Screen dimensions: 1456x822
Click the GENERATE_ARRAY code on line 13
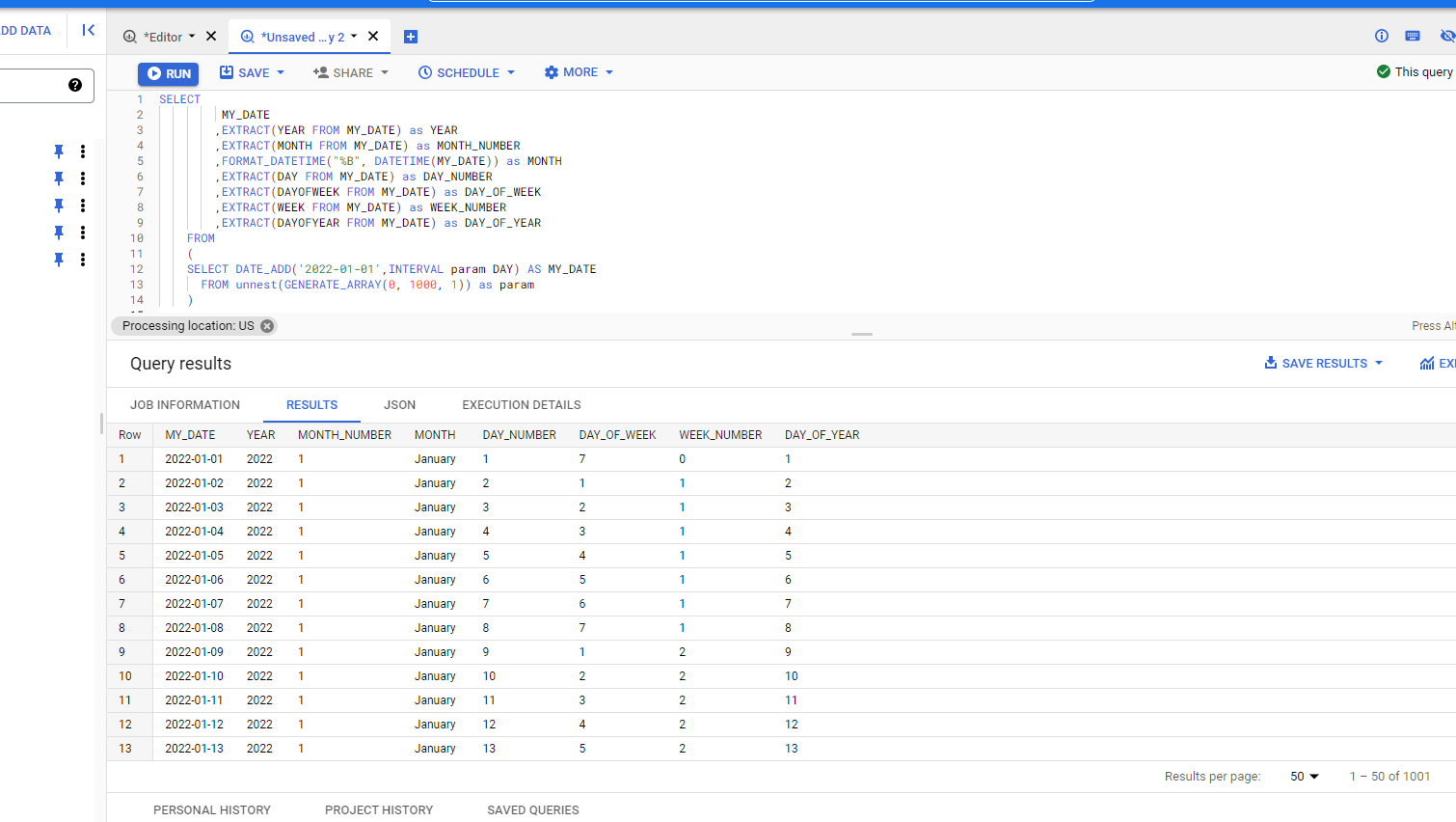(x=333, y=285)
